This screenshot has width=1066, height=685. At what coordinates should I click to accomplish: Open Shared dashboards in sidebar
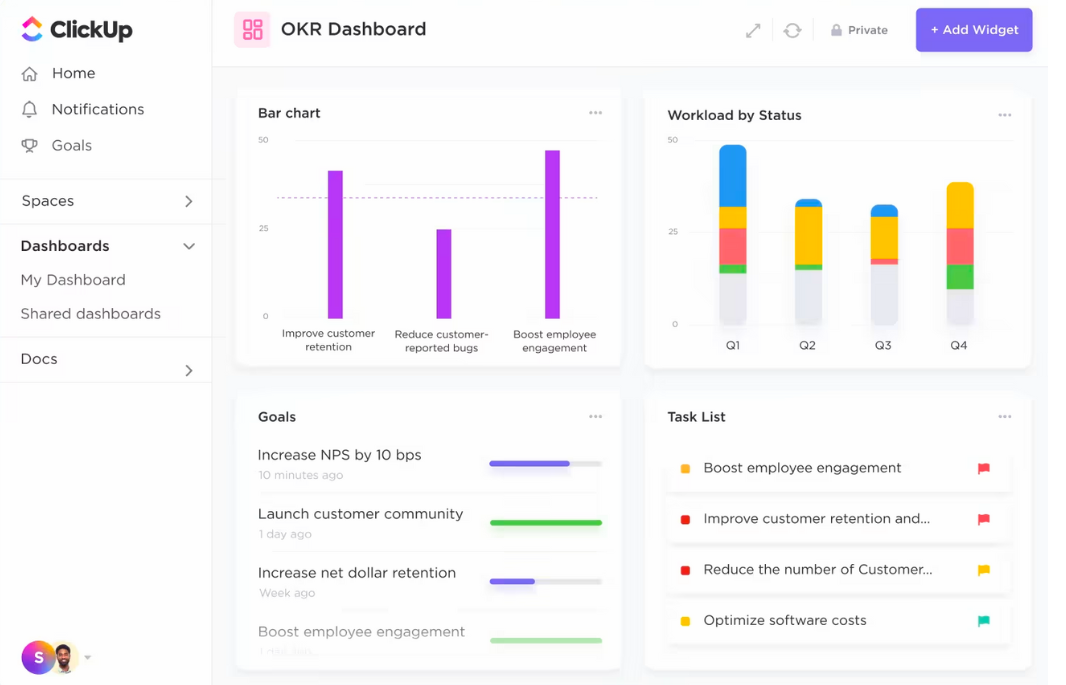pyautogui.click(x=90, y=314)
